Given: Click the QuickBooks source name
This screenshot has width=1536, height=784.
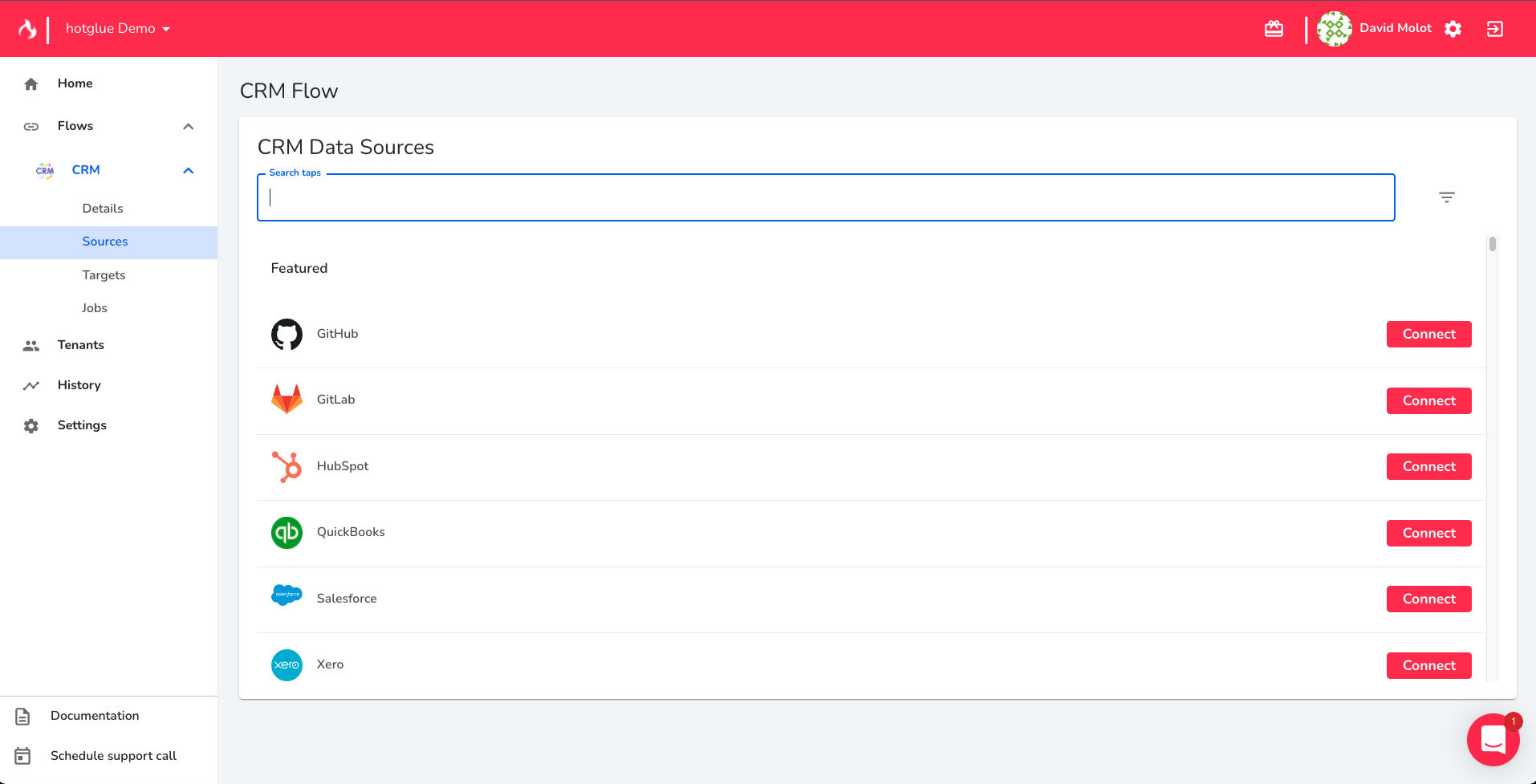Looking at the screenshot, I should (x=351, y=532).
